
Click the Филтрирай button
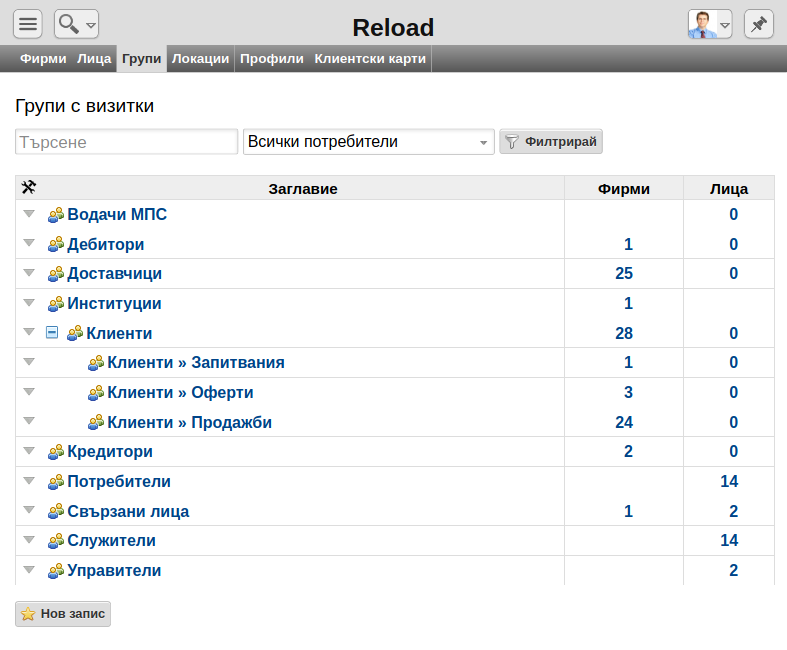click(x=551, y=142)
